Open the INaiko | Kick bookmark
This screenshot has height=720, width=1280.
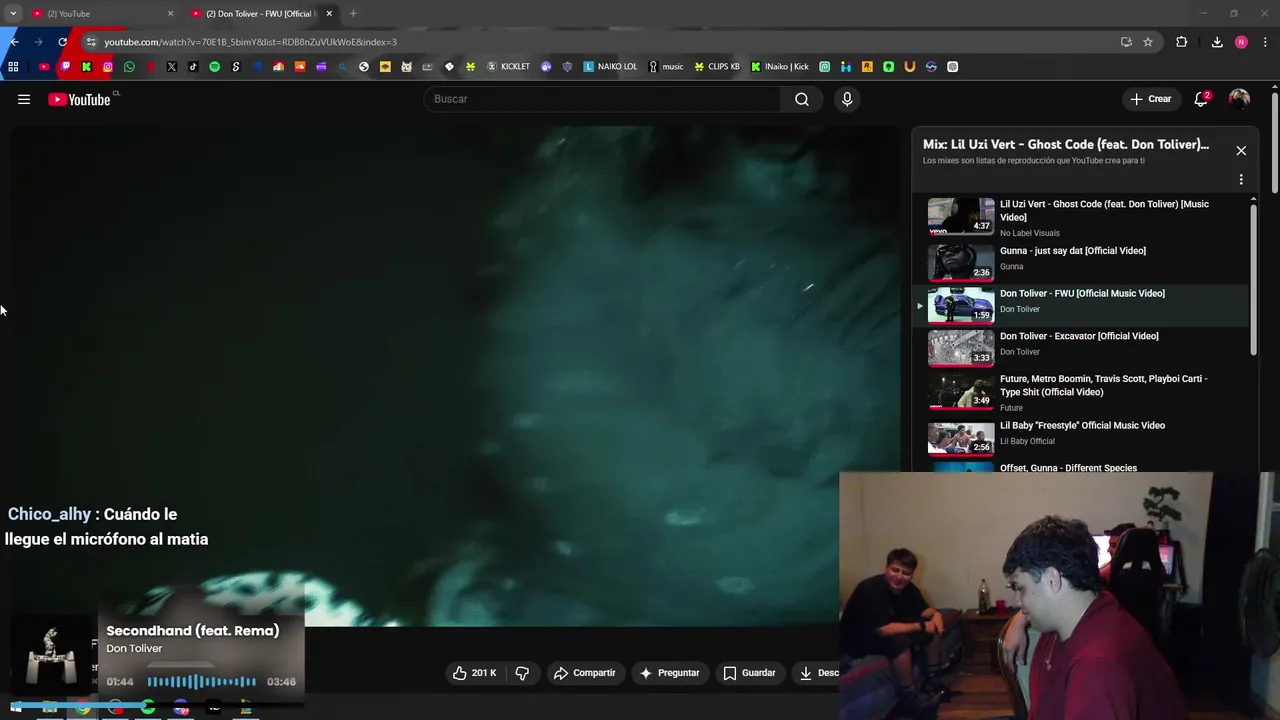click(780, 67)
